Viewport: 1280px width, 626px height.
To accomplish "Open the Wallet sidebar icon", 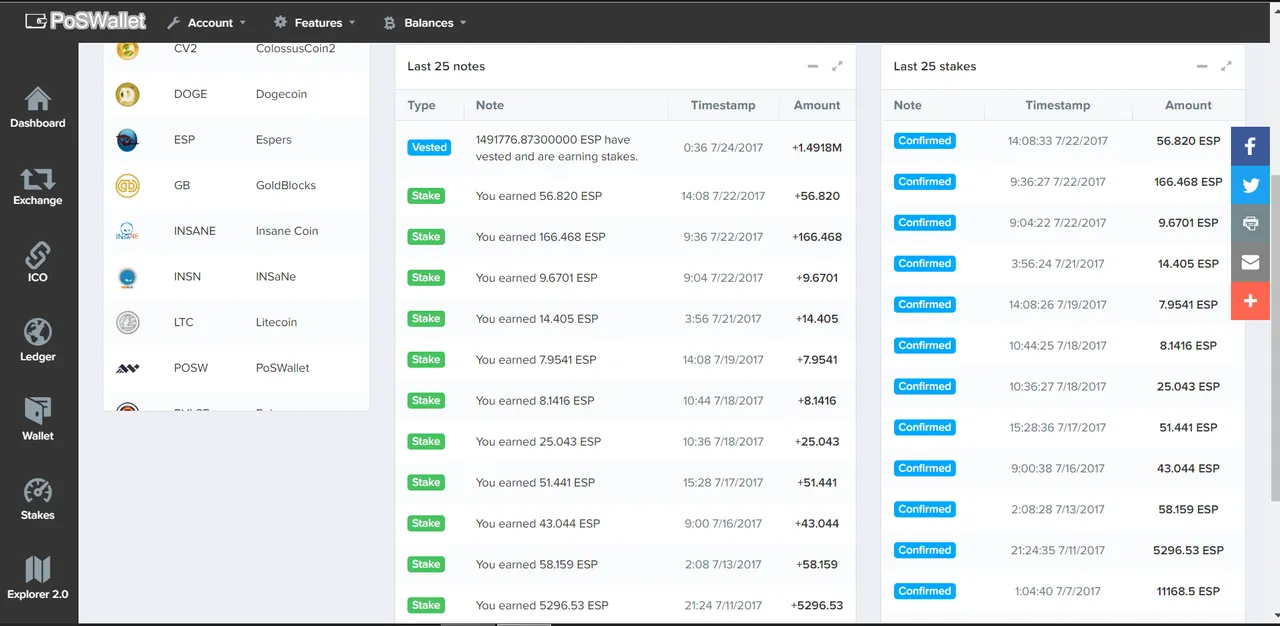I will [x=38, y=419].
